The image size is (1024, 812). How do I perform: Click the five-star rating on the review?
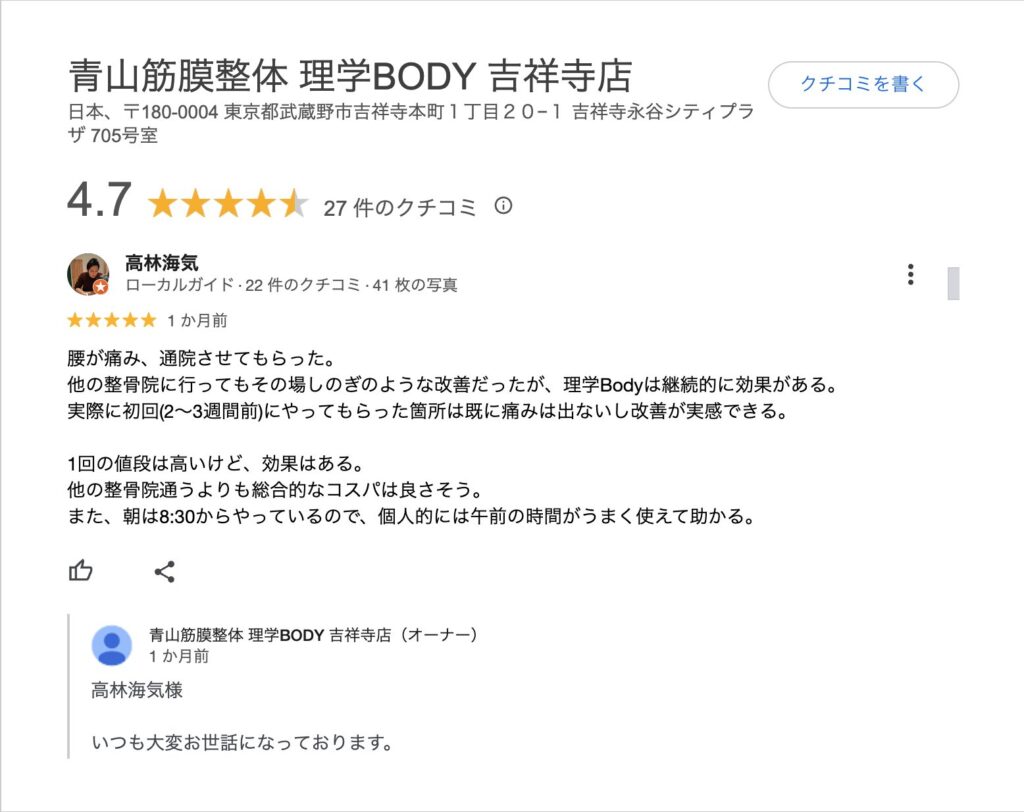112,320
